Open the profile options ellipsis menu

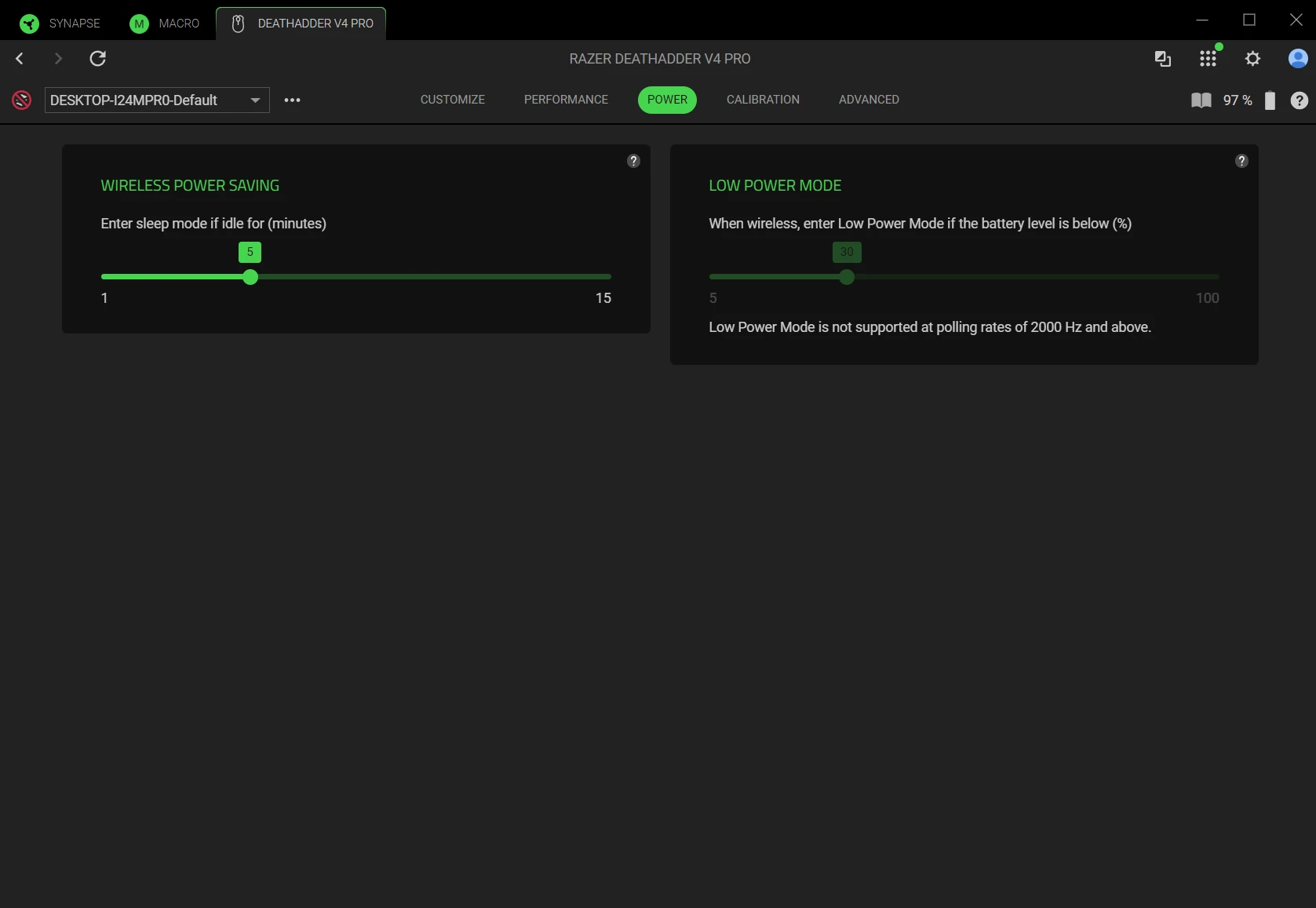pos(292,100)
